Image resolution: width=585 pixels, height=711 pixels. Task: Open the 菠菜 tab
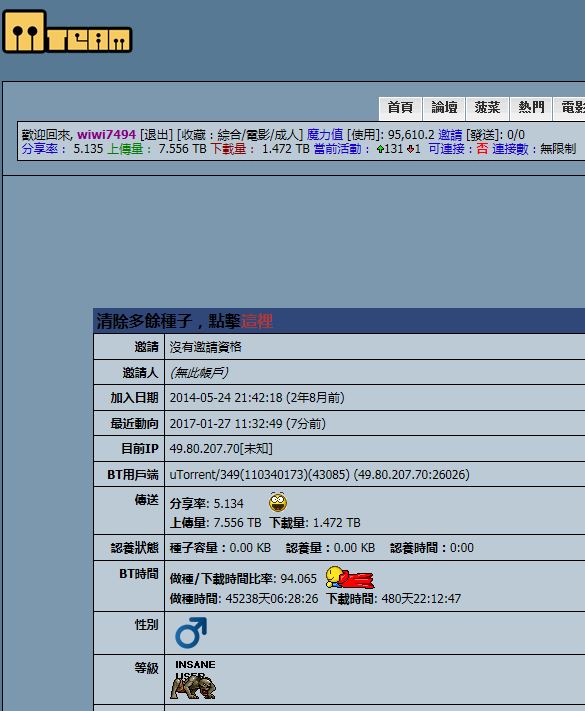(488, 108)
